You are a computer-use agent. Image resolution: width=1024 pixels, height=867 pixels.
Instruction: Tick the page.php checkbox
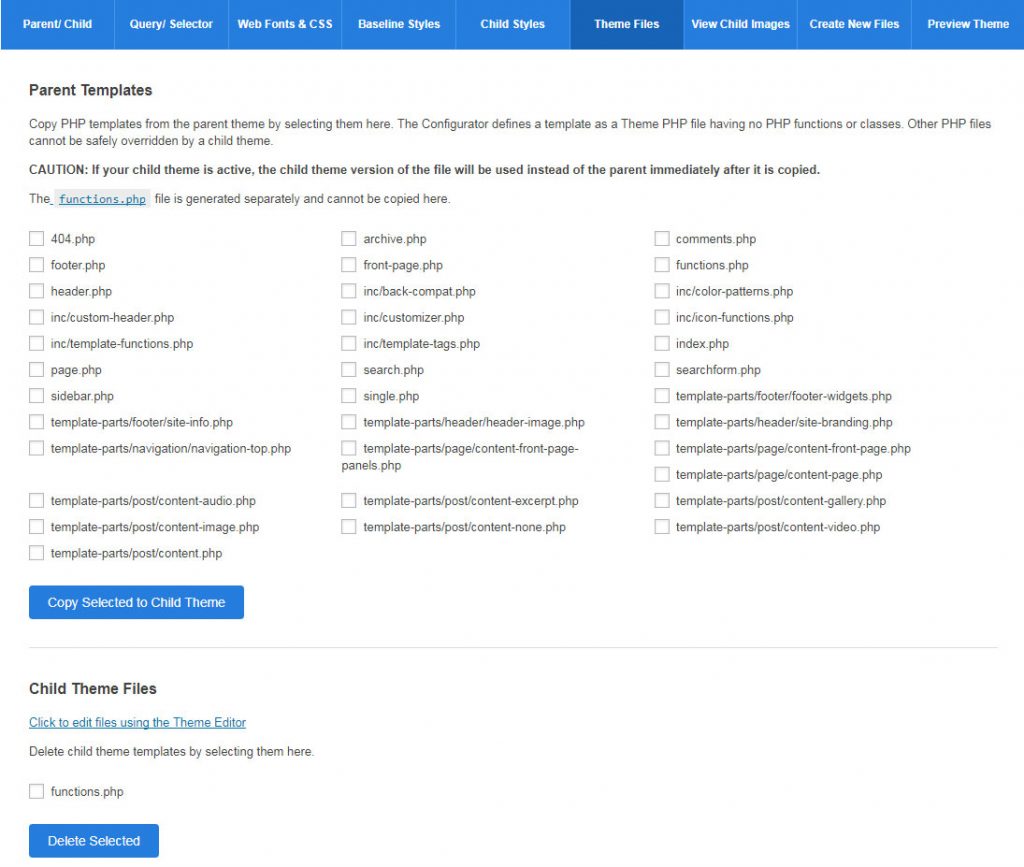(37, 370)
